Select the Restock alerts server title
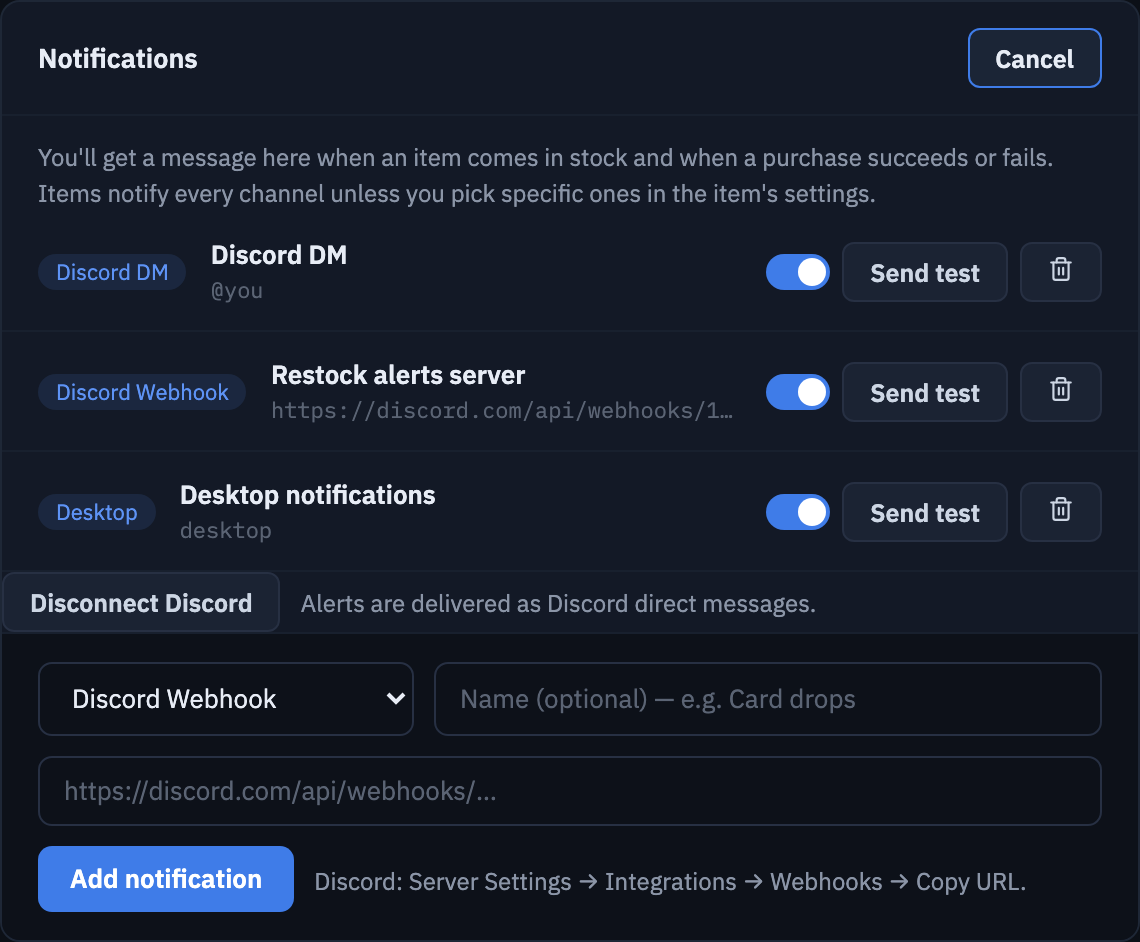Viewport: 1140px width, 942px height. tap(398, 375)
